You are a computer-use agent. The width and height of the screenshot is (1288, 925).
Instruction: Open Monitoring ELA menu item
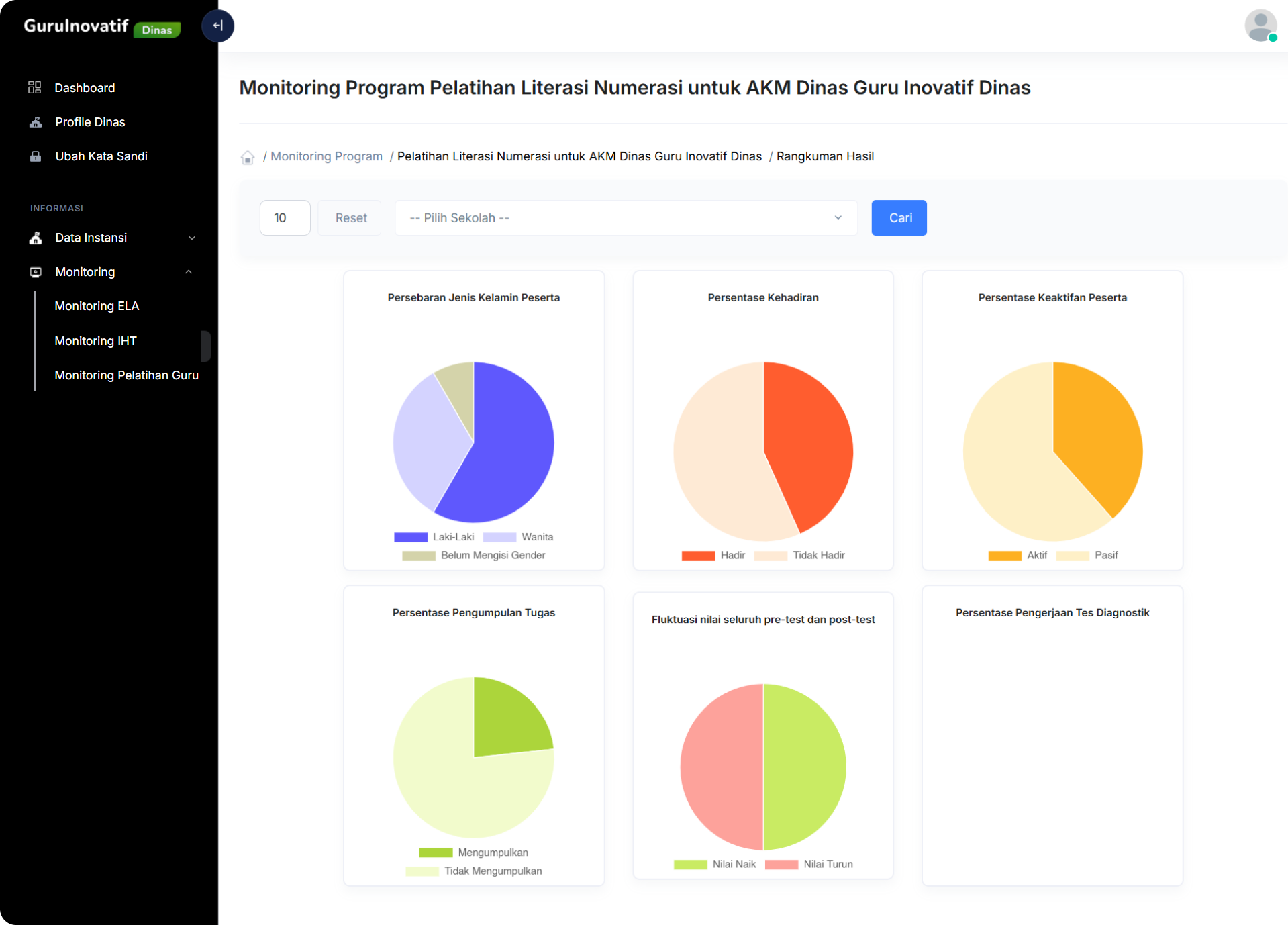coord(97,306)
